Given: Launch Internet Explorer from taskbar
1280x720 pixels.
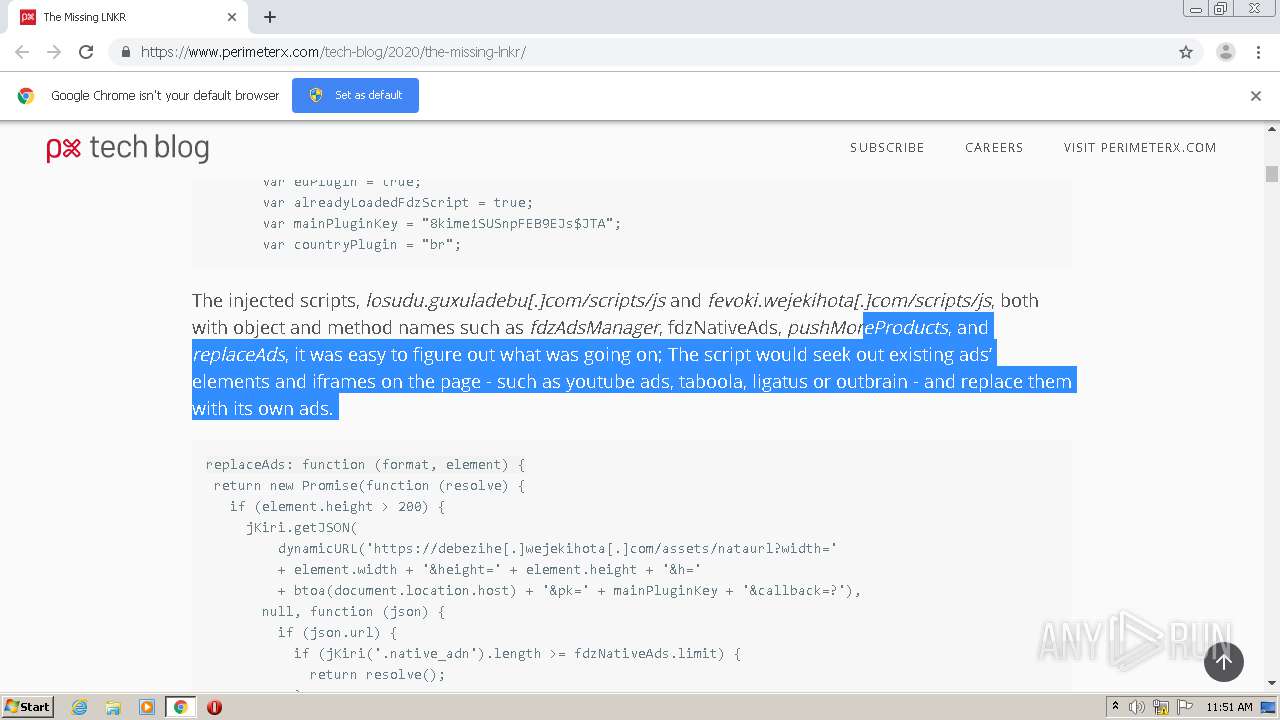Looking at the screenshot, I should coord(80,707).
